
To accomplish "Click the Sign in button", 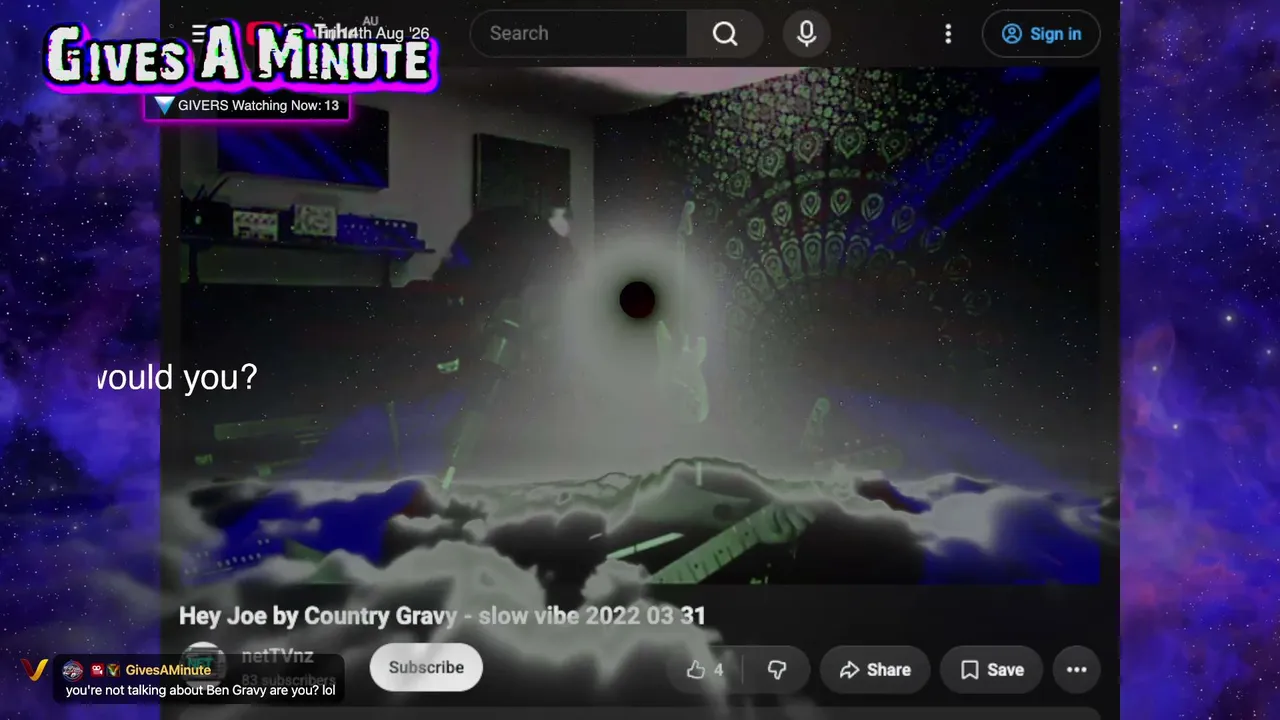I will [1041, 34].
